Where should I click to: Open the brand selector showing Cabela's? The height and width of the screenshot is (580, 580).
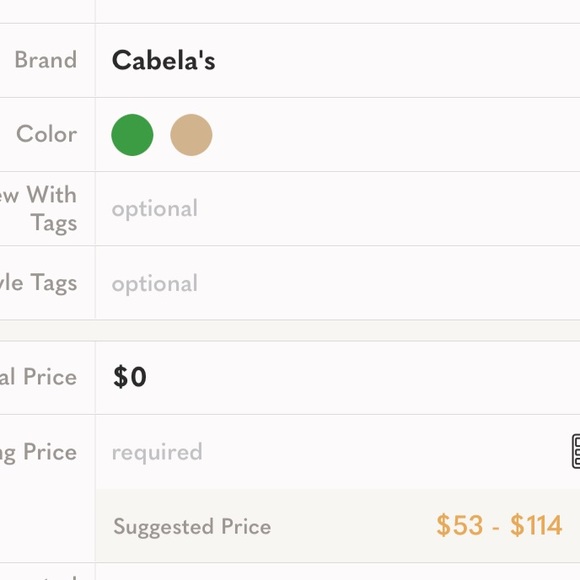point(338,60)
